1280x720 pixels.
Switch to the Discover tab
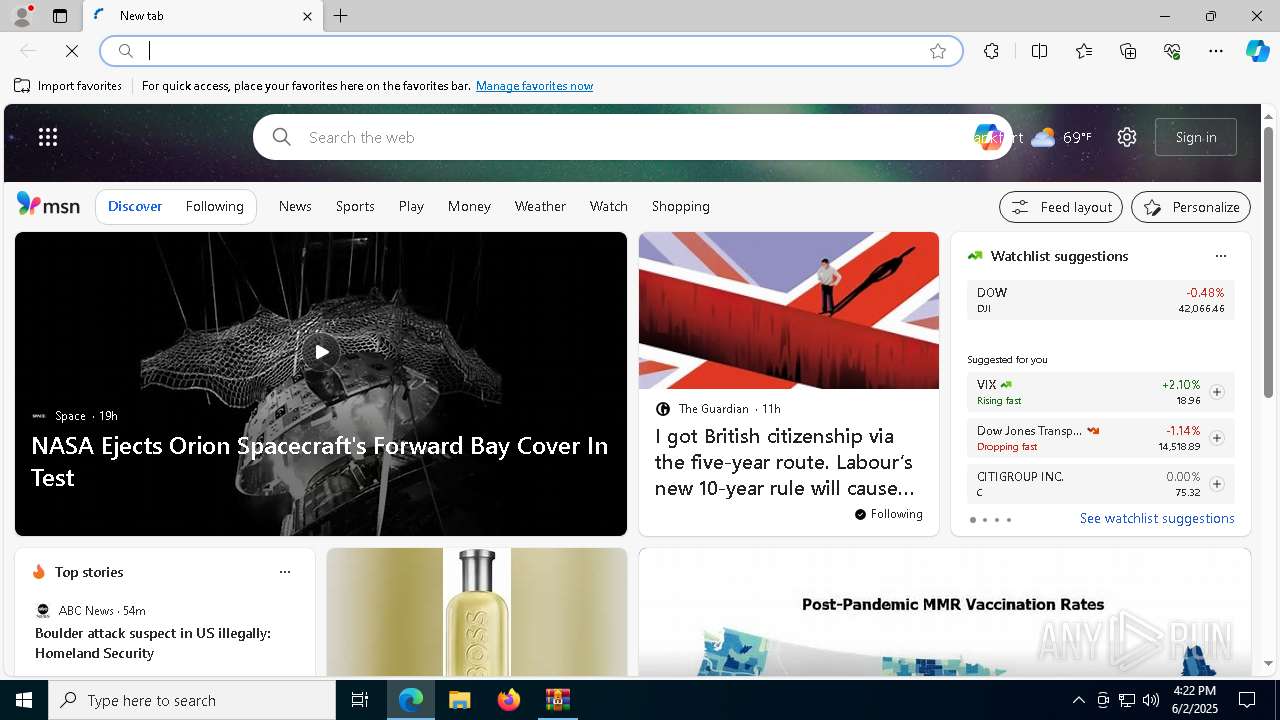(135, 206)
